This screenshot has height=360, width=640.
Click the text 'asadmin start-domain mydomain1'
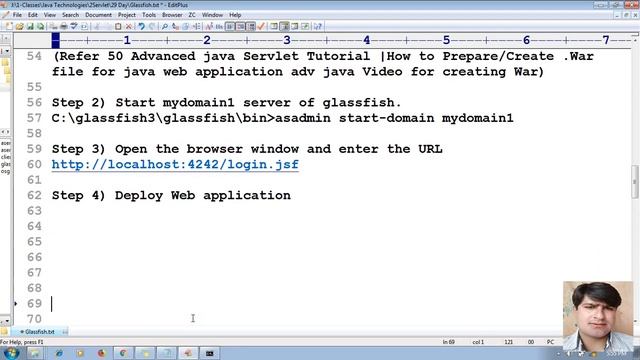coord(394,118)
